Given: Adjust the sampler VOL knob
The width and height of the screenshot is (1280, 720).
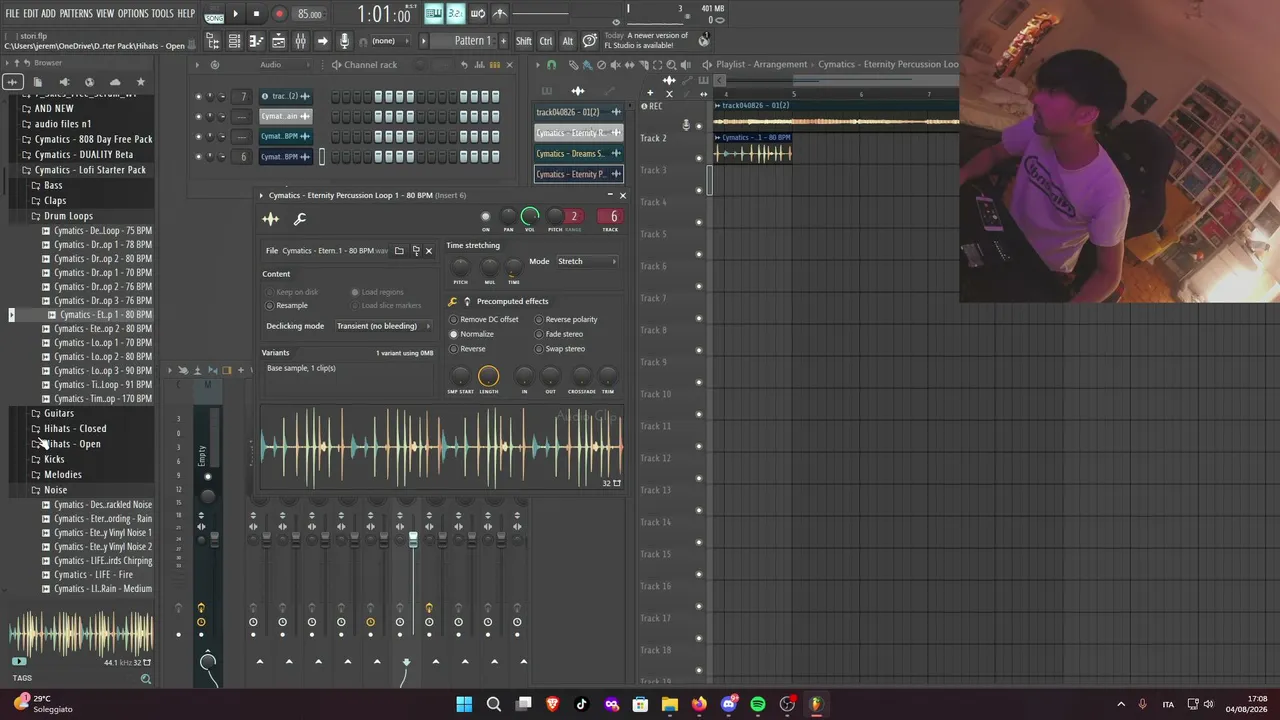Looking at the screenshot, I should point(530,216).
